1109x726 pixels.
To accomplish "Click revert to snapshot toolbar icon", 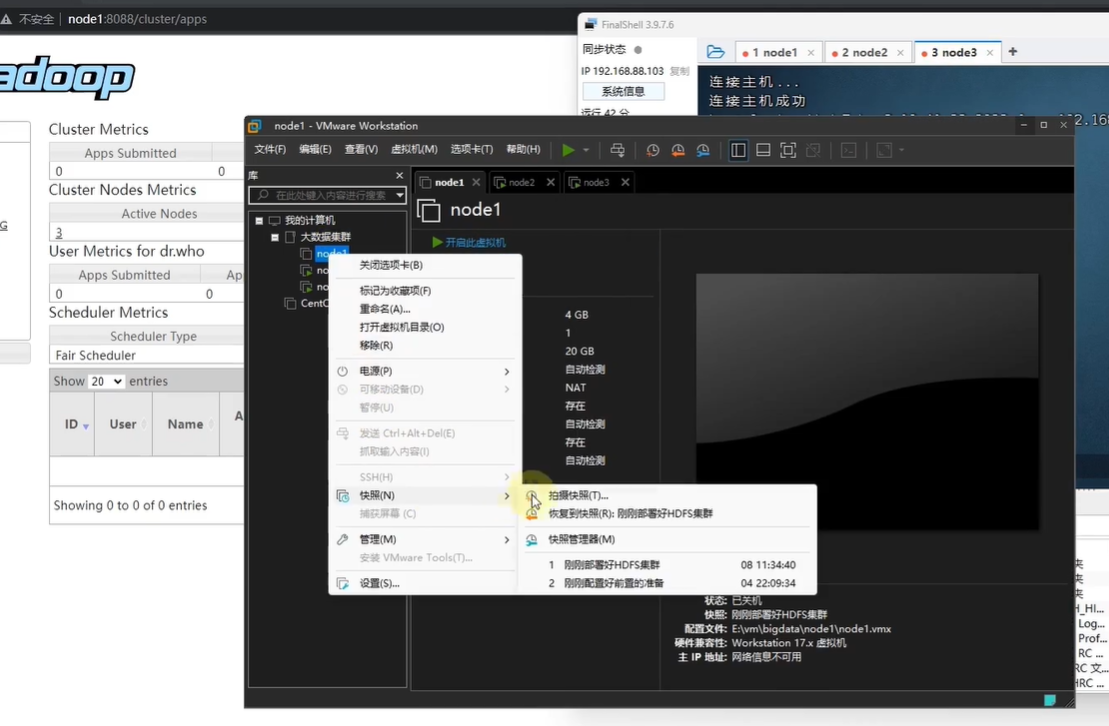I will point(678,150).
